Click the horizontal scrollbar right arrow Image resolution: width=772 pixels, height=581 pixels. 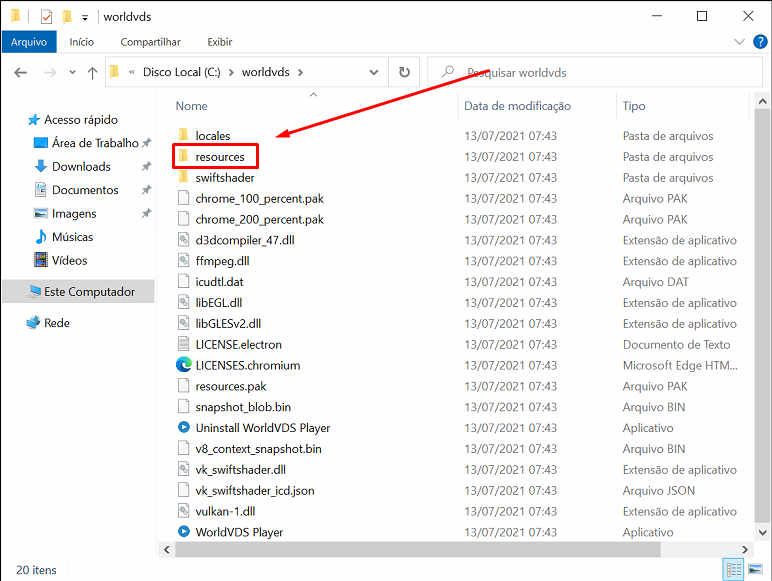click(x=745, y=549)
